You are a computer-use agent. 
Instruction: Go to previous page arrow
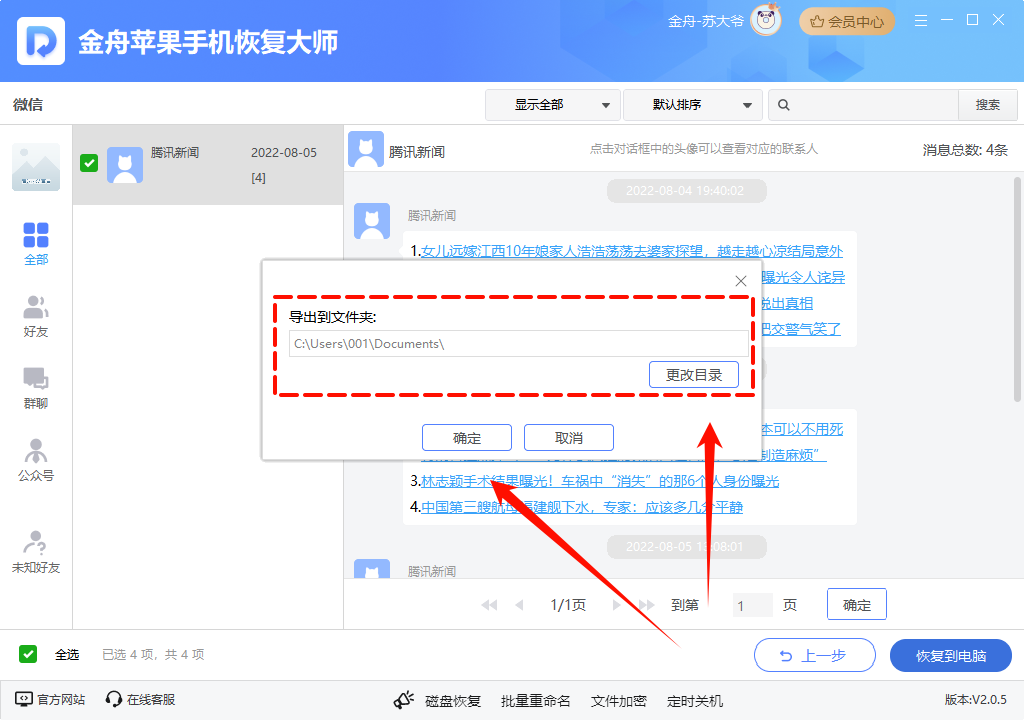tap(519, 605)
